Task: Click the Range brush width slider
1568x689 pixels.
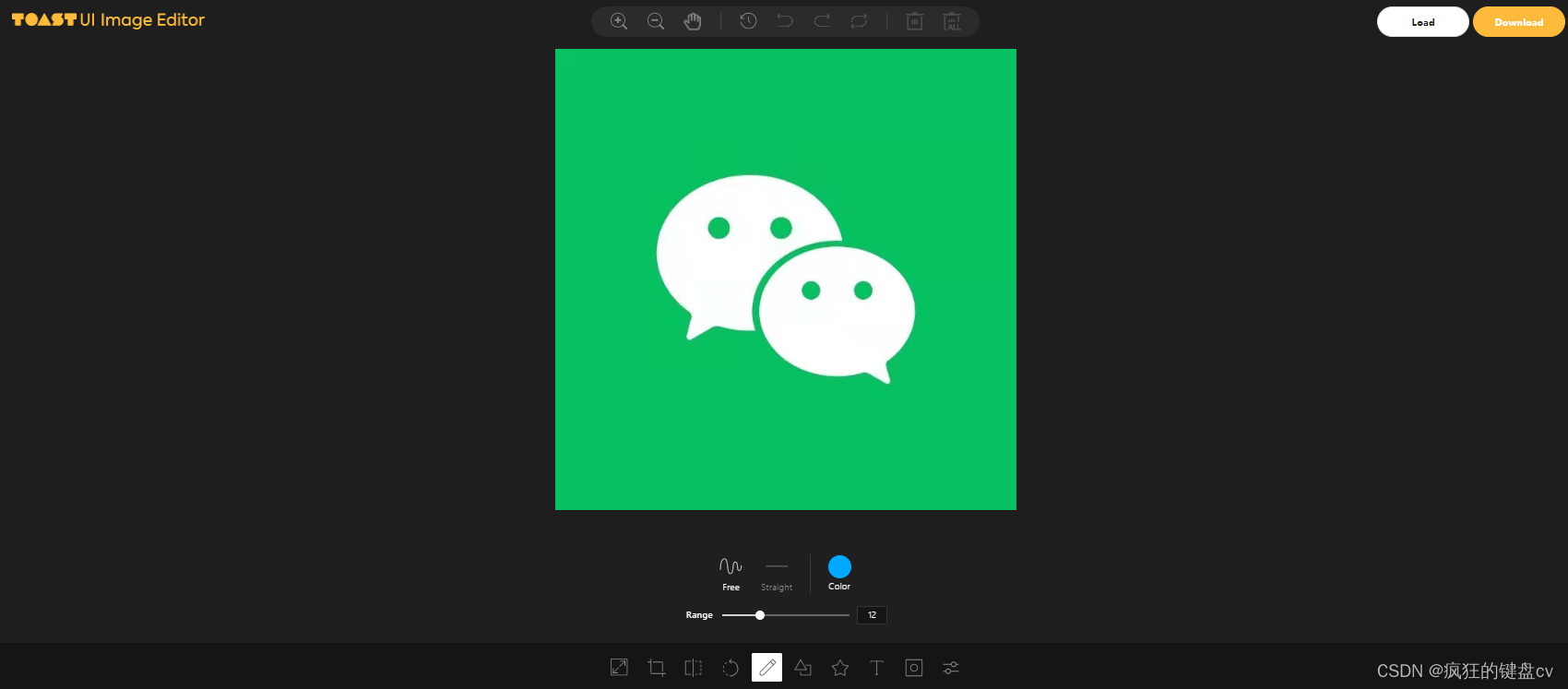Action: click(x=786, y=615)
